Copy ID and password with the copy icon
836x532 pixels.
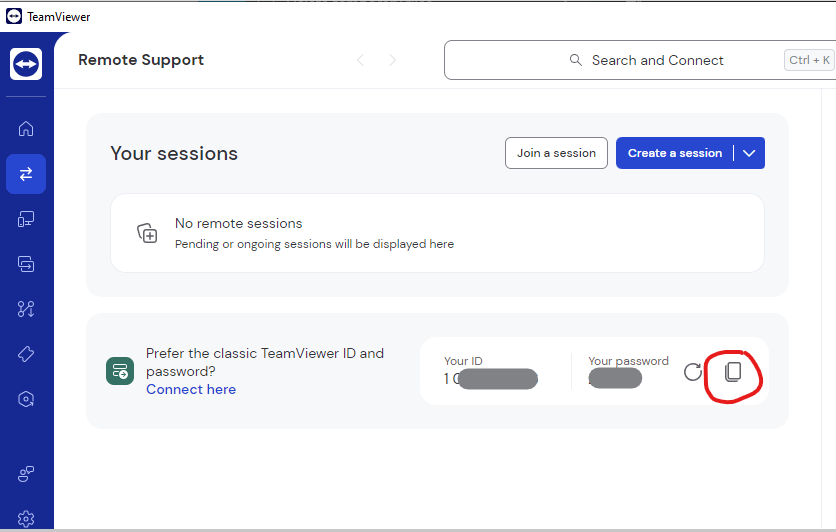733,372
